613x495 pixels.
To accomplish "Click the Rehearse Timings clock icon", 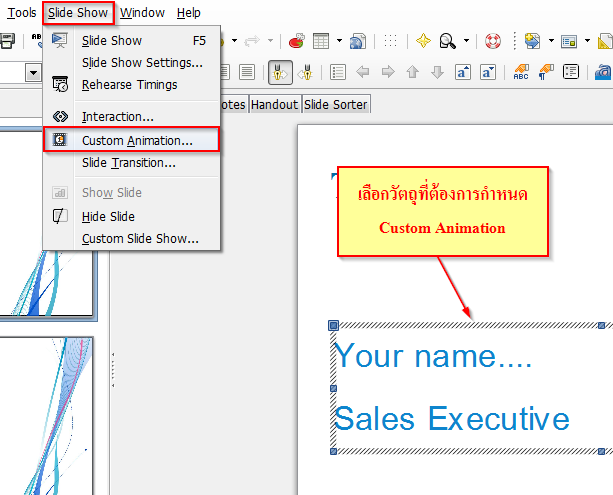I will [60, 84].
